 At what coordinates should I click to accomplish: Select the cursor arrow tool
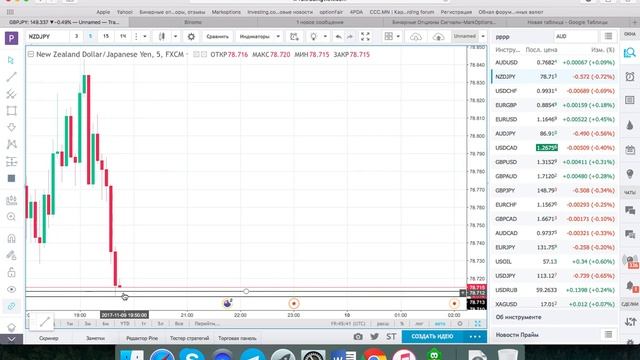[x=11, y=60]
